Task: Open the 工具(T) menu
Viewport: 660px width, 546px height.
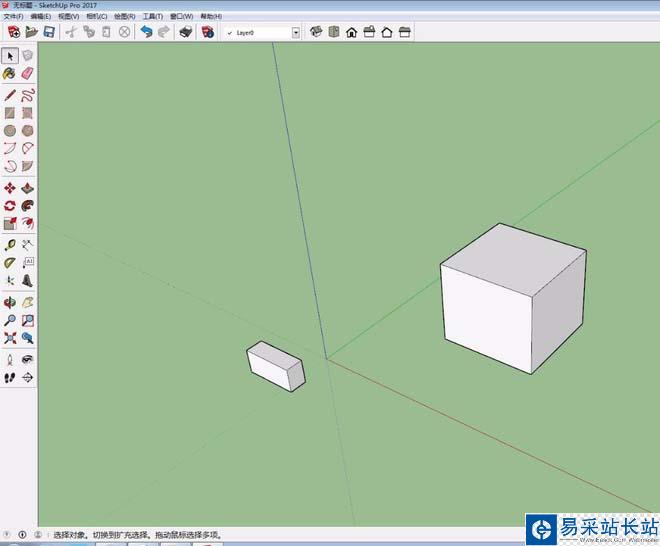Action: [153, 16]
